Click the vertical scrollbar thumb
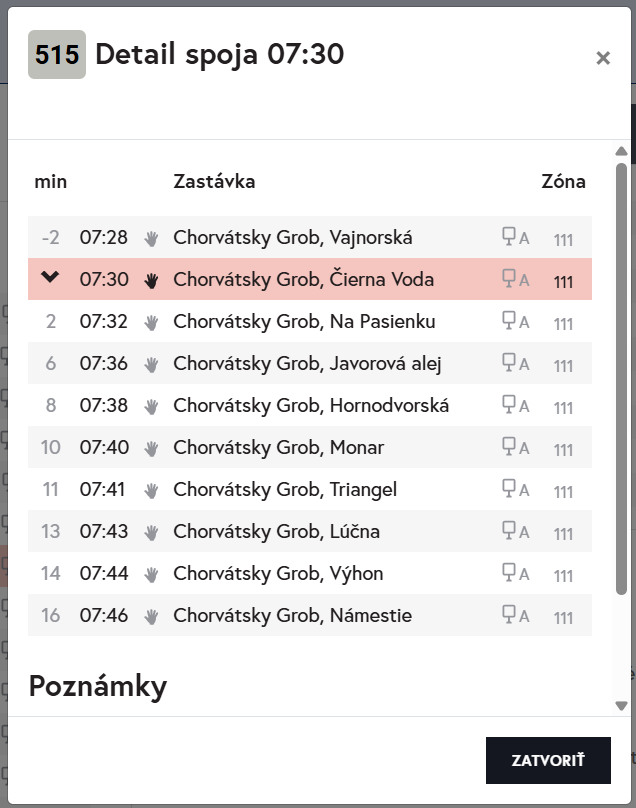The height and width of the screenshot is (808, 636). coord(622,380)
